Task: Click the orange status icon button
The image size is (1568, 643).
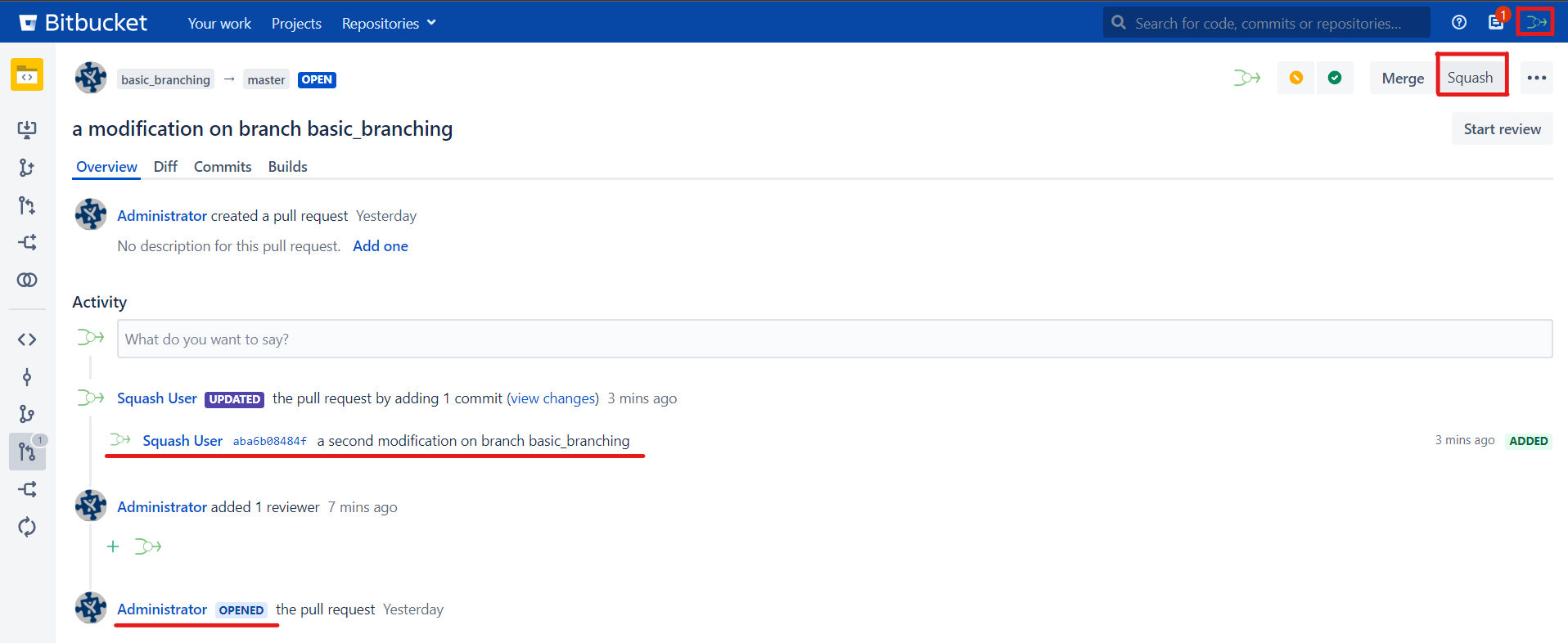Action: 1296,78
